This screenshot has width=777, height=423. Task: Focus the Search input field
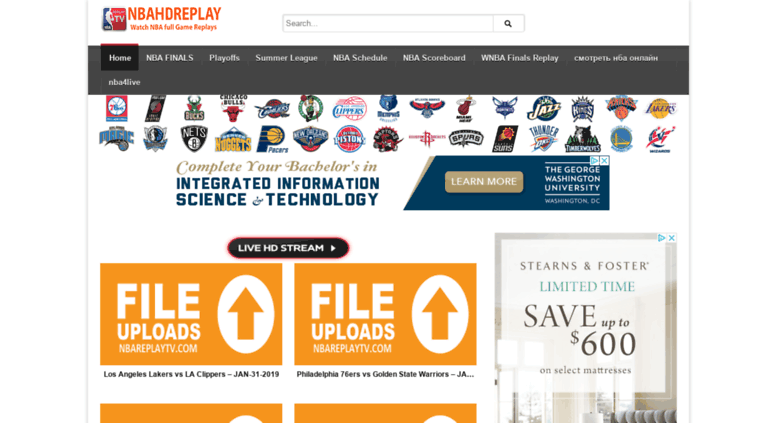coord(388,23)
